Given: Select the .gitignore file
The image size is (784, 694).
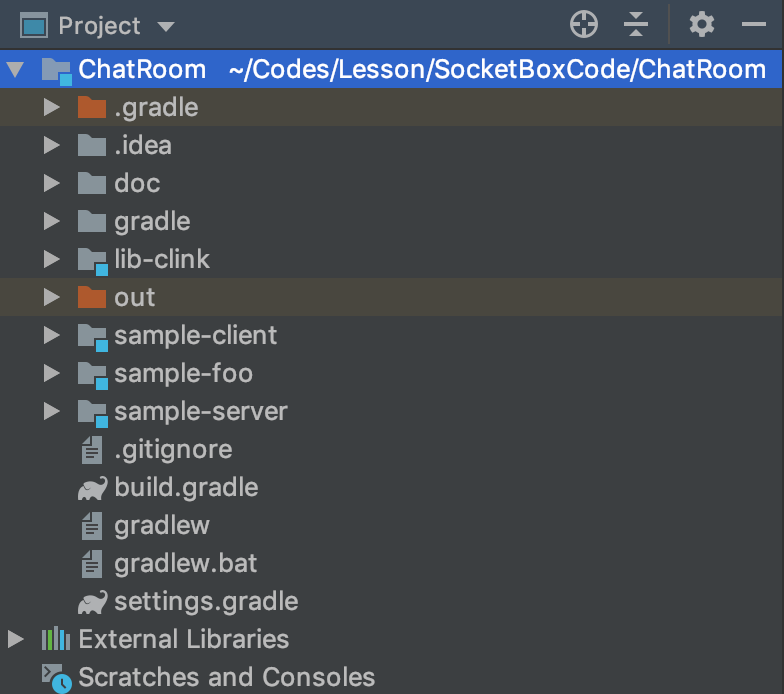Looking at the screenshot, I should 173,450.
